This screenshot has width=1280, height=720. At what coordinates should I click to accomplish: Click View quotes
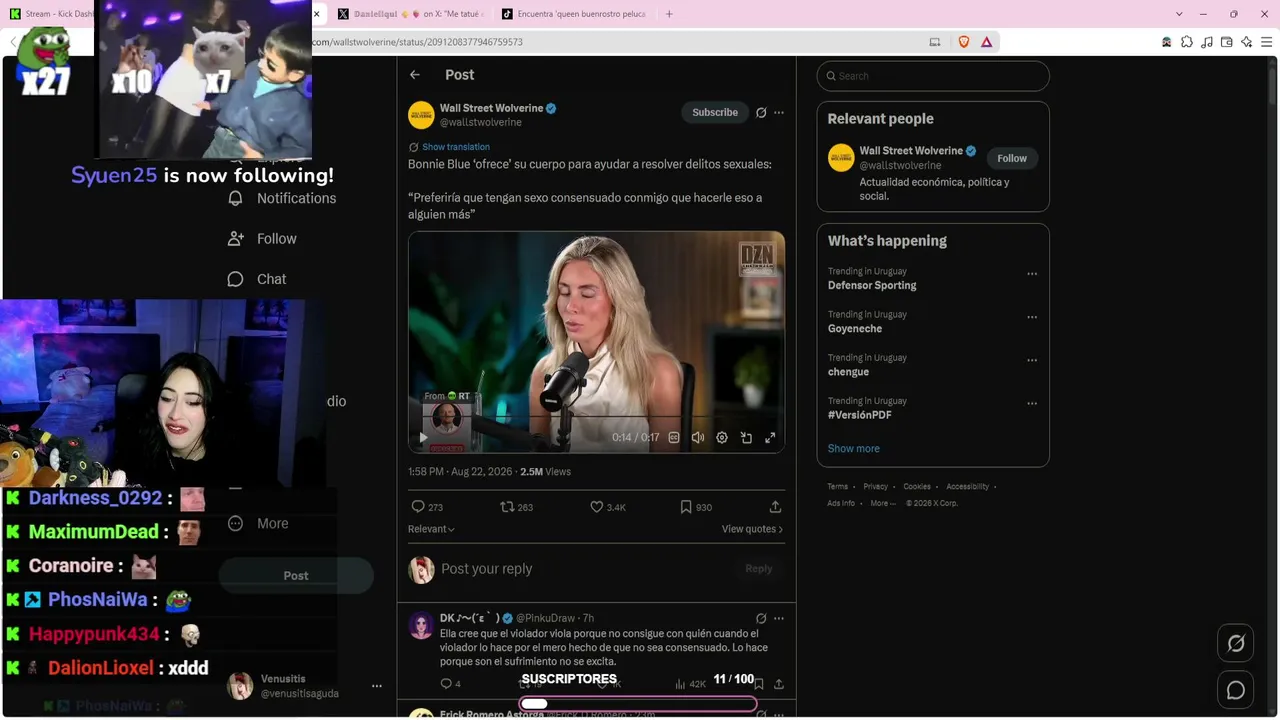click(752, 529)
